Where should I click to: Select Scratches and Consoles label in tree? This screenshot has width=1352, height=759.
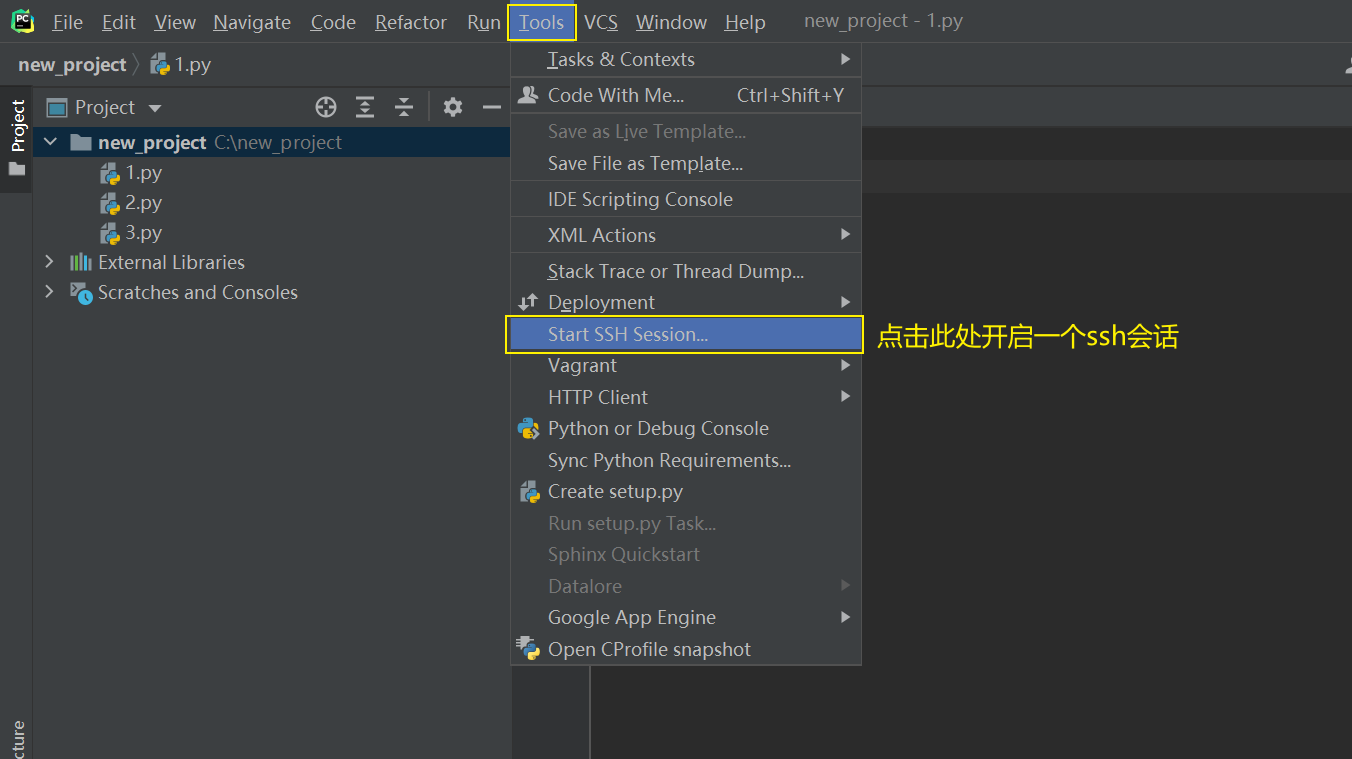click(198, 292)
